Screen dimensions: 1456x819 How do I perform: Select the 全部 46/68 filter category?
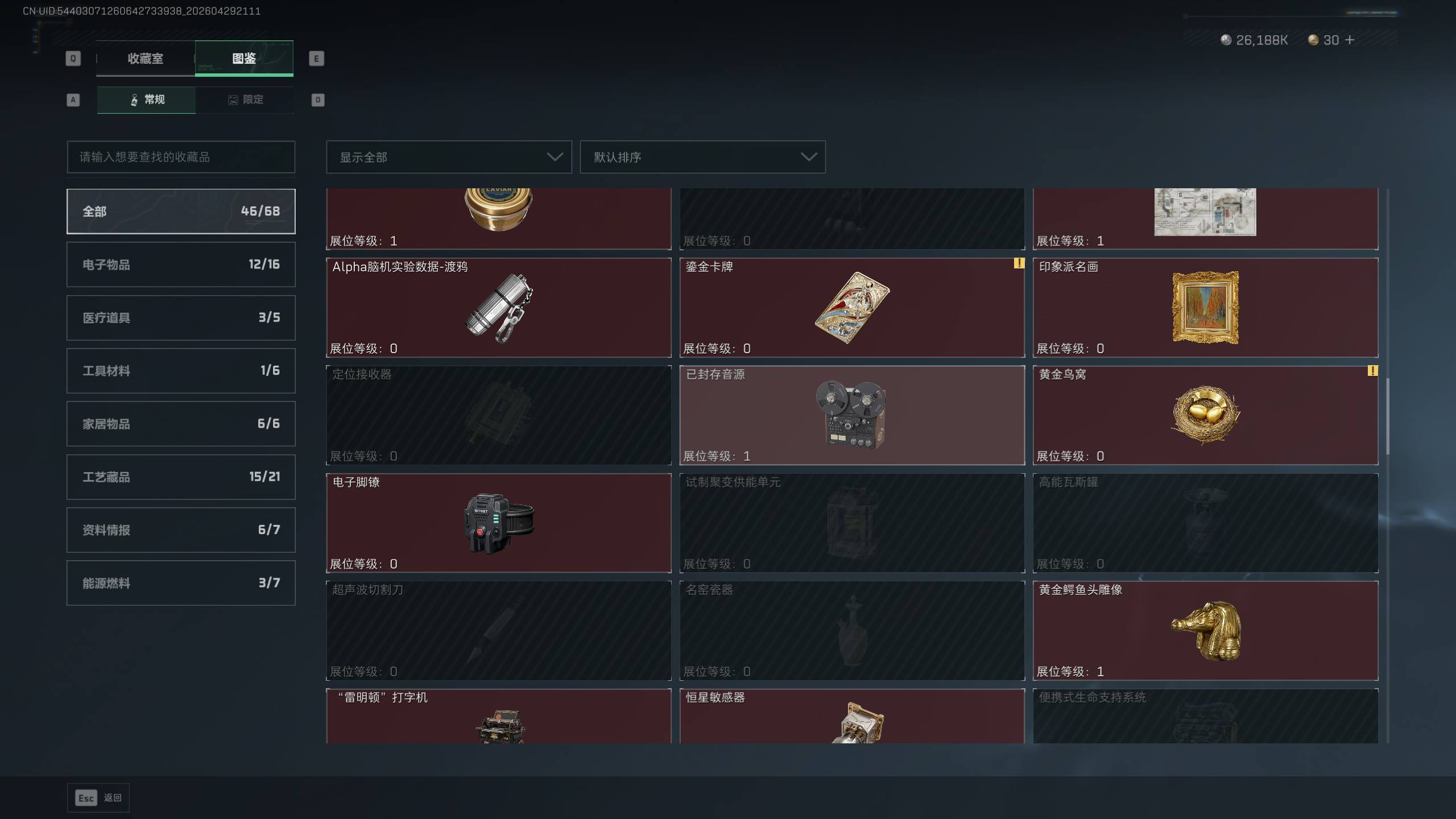(x=181, y=212)
